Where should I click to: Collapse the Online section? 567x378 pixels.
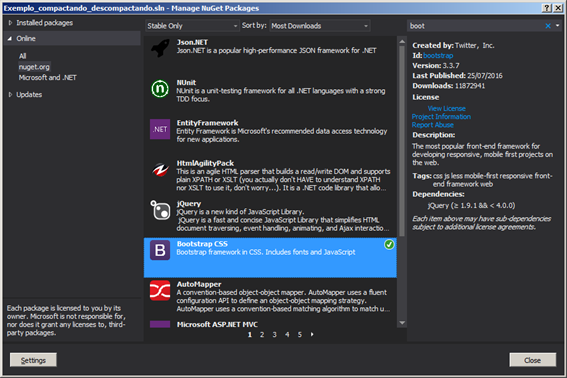coord(10,38)
